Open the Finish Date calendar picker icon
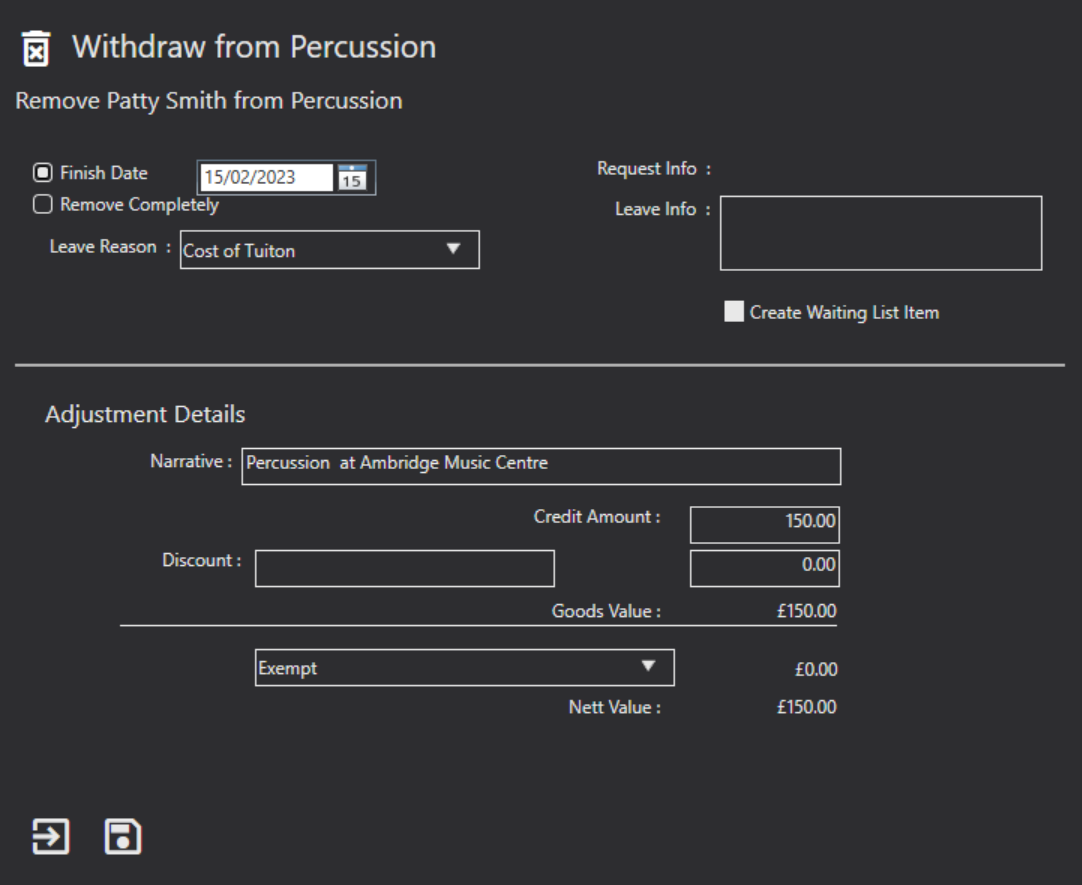Image resolution: width=1082 pixels, height=885 pixels. tap(352, 177)
